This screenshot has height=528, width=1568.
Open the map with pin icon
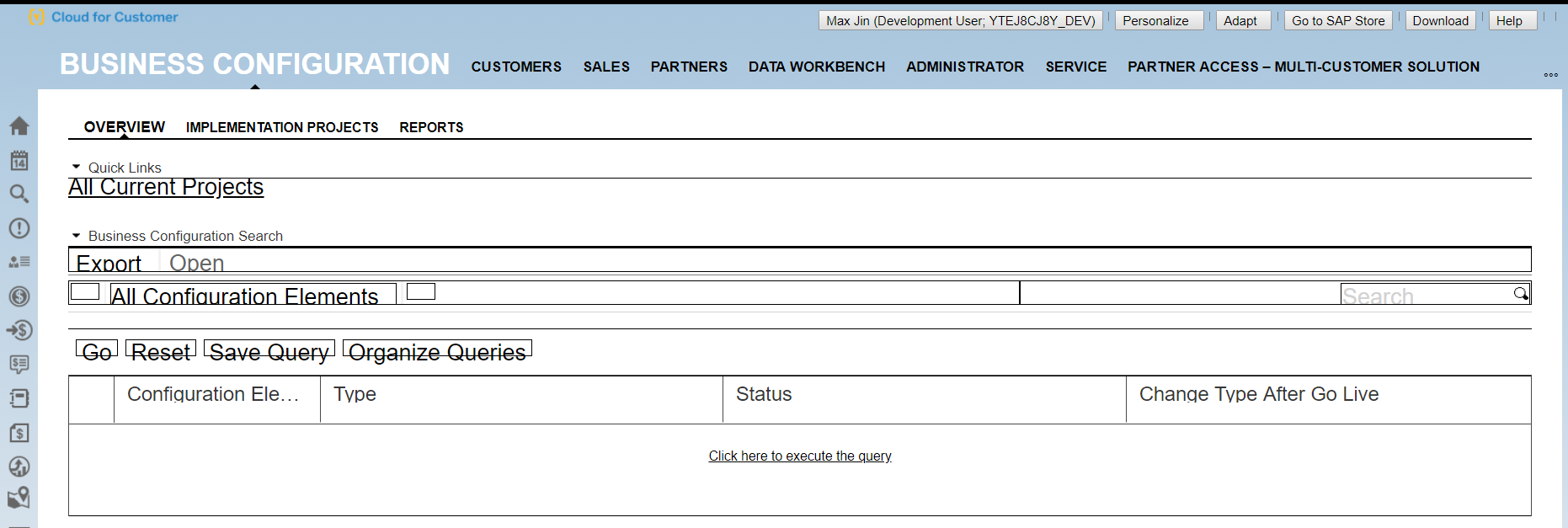[x=19, y=498]
